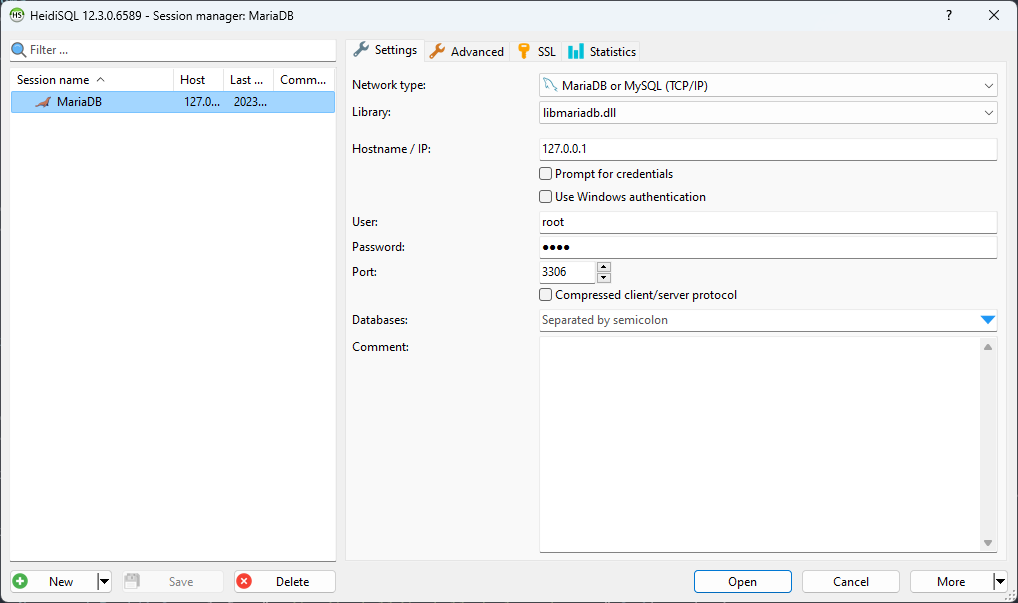Click the Comment column header in session list
Image resolution: width=1018 pixels, height=603 pixels.
[x=303, y=80]
